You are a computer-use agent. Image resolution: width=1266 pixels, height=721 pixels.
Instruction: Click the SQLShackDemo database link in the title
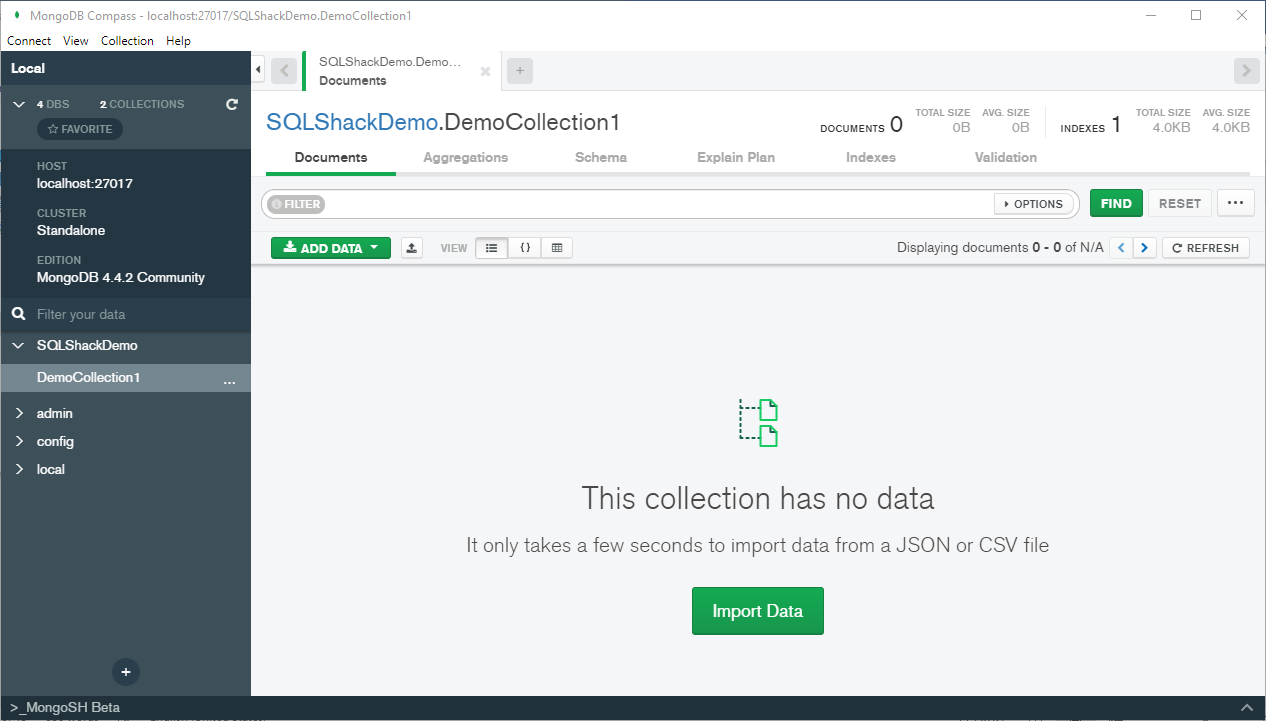coord(352,122)
